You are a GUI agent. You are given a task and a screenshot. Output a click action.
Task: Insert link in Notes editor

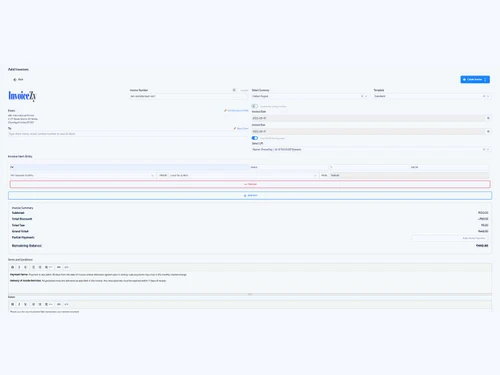(59, 304)
